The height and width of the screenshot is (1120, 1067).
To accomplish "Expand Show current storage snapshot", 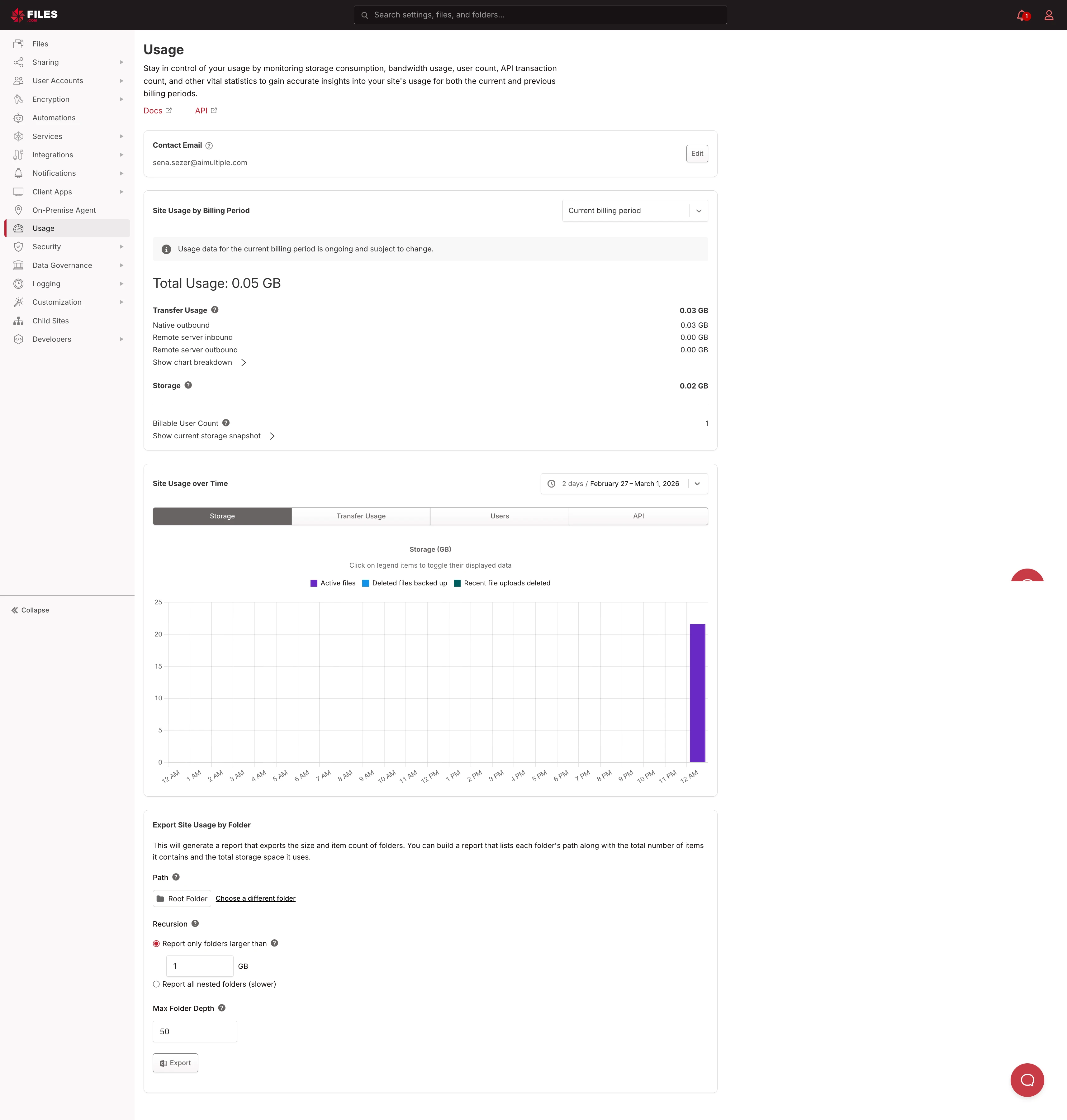I will coord(213,436).
